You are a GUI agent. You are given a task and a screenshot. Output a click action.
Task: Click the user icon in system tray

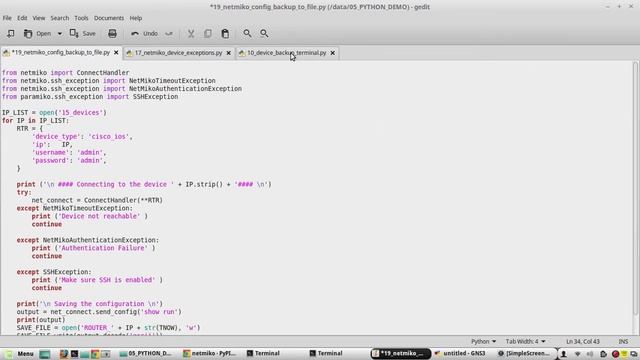click(564, 354)
